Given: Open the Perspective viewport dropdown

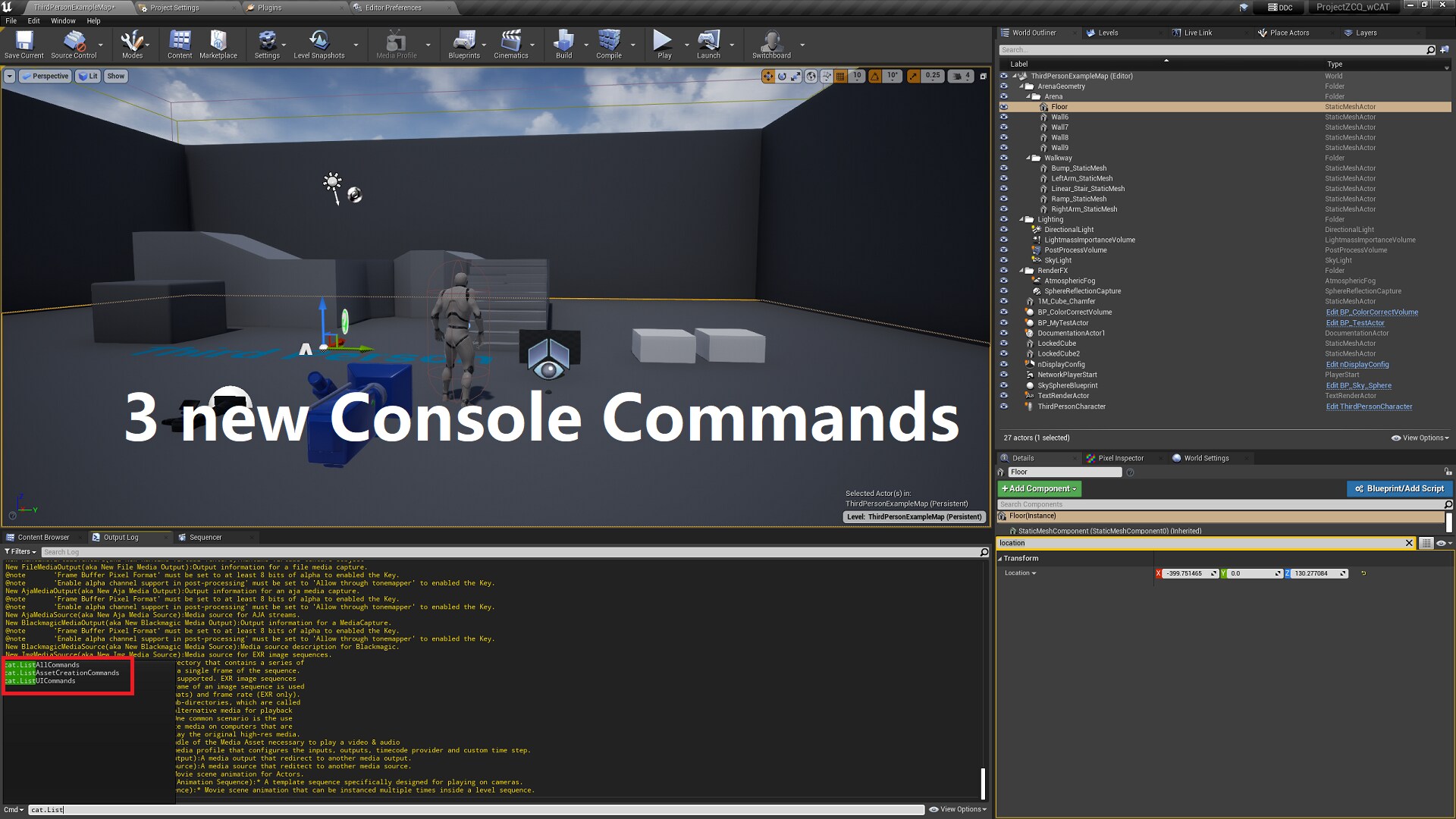Looking at the screenshot, I should [x=45, y=76].
